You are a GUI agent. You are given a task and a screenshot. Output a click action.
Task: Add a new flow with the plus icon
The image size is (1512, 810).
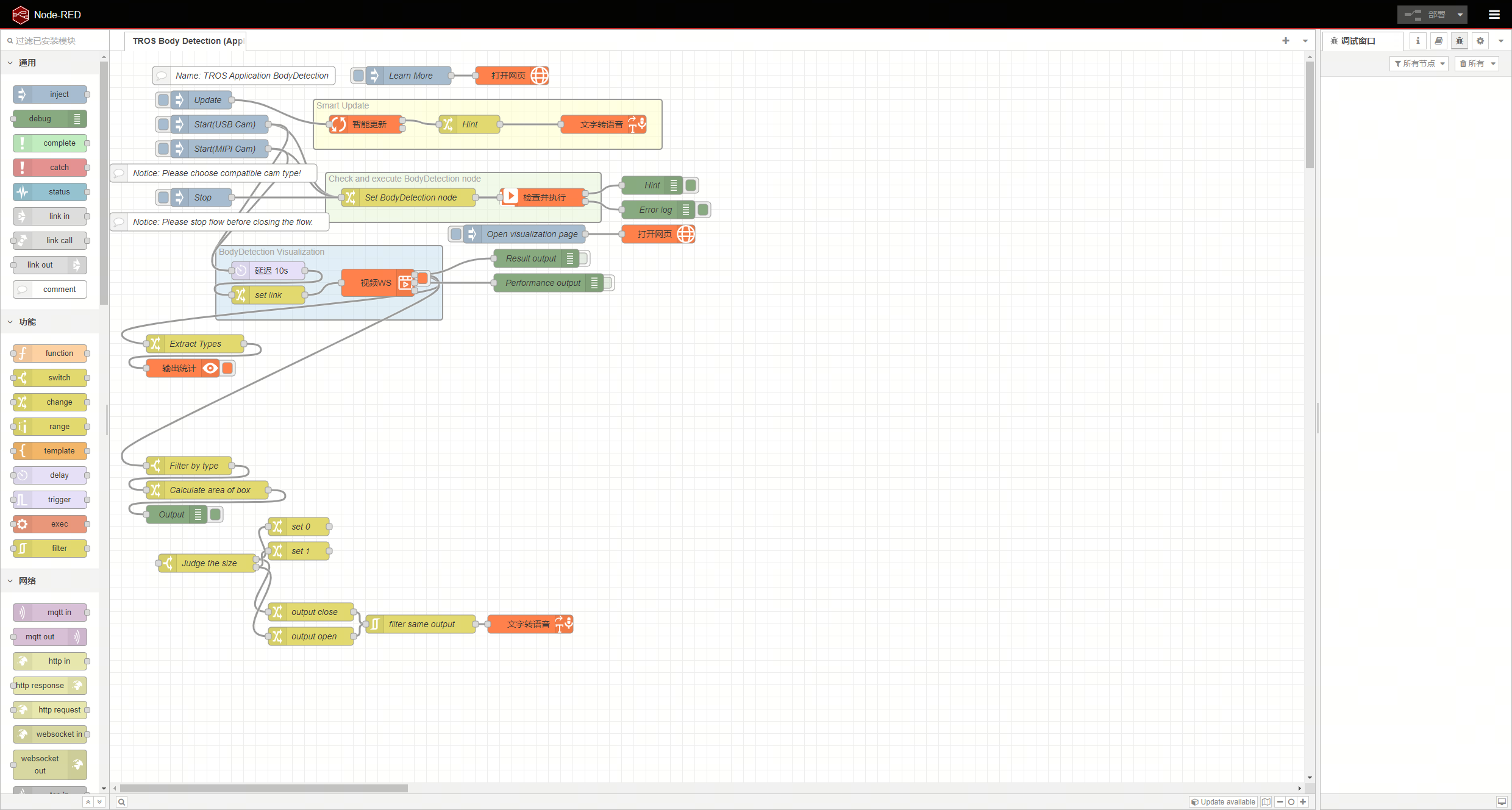[1285, 41]
